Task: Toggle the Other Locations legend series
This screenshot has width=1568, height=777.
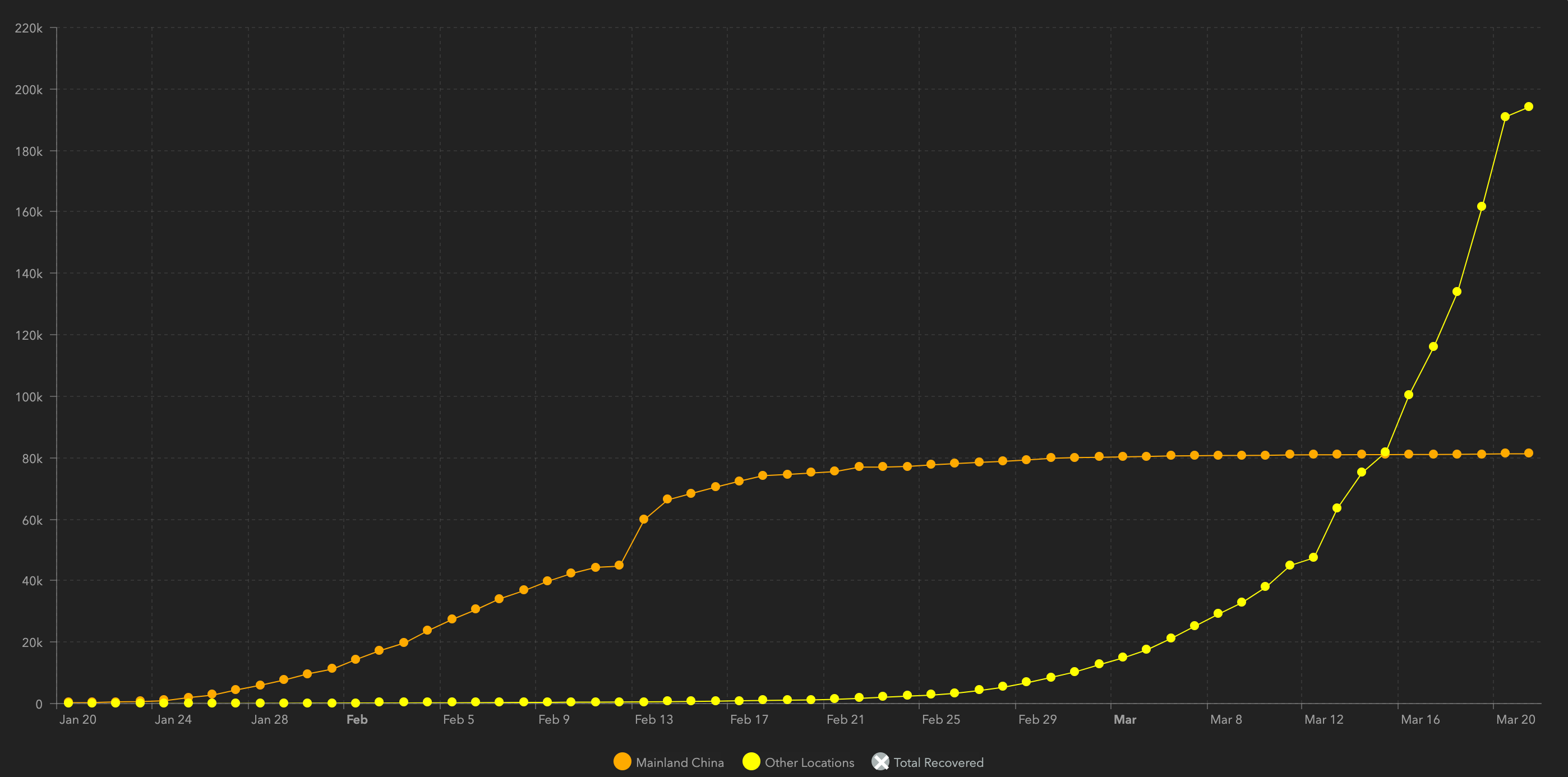Action: coord(799,762)
